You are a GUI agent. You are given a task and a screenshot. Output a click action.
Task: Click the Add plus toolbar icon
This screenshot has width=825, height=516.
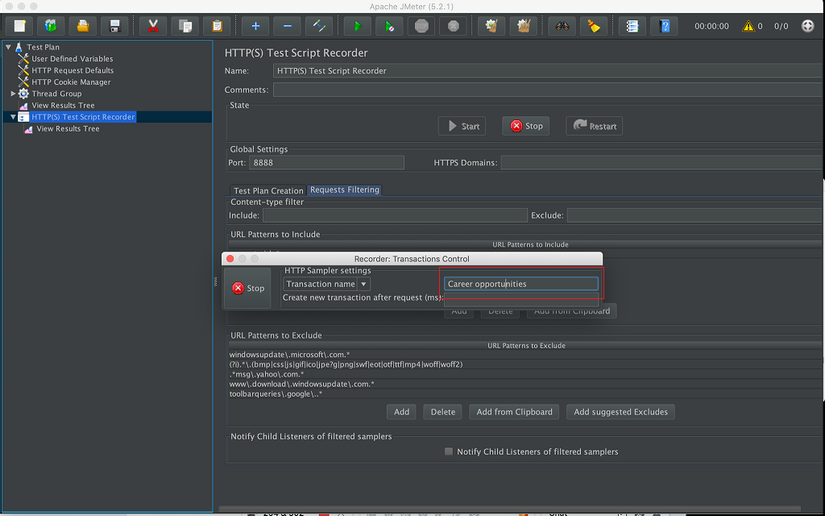point(256,26)
